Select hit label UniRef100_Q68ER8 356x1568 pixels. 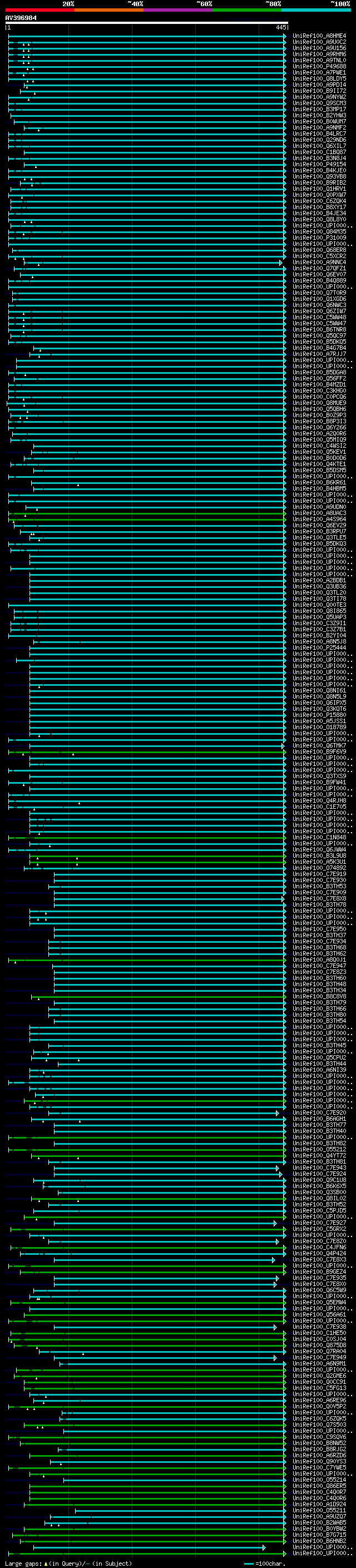point(319,250)
